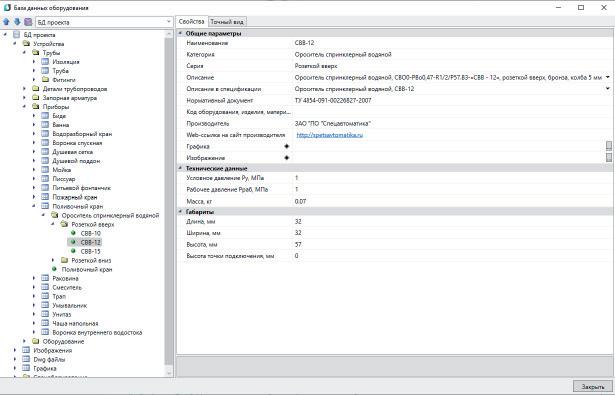This screenshot has width=615, height=395.
Task: Switch to the Точный вид tab
Action: [227, 22]
